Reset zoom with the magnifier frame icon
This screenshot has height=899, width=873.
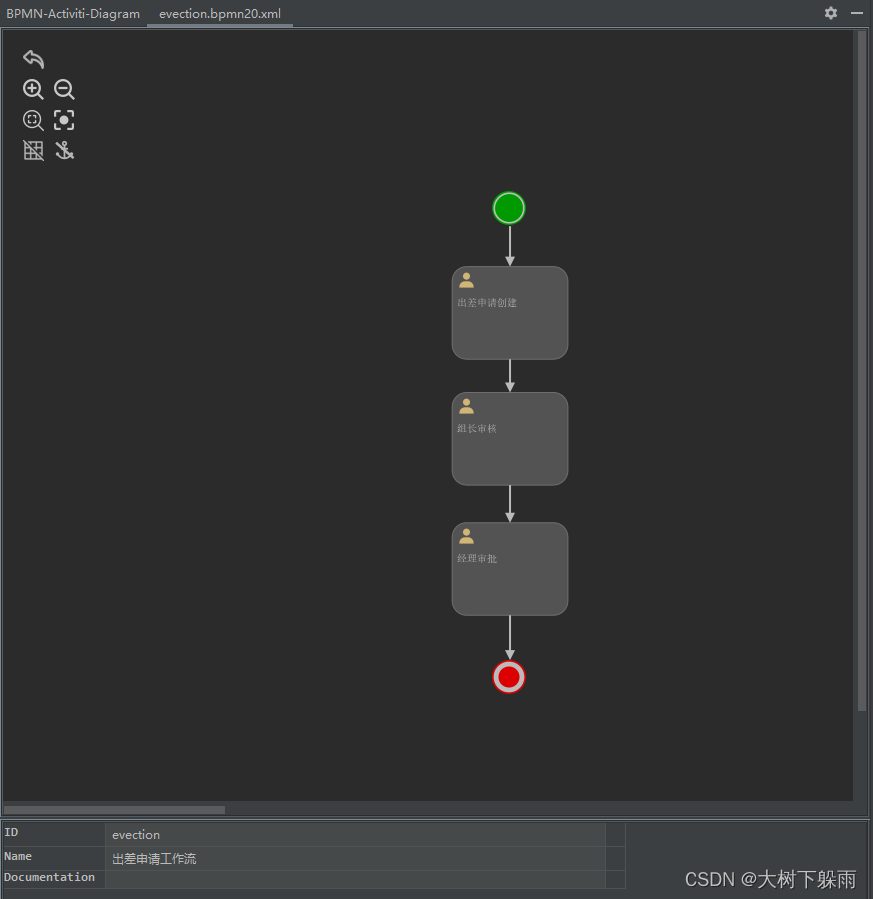(x=33, y=120)
